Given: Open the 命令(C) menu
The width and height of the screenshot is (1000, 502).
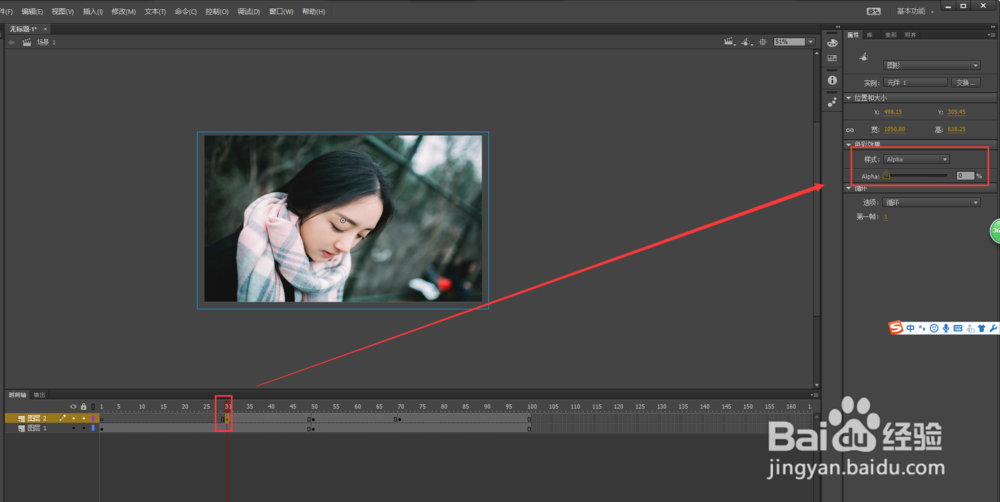Looking at the screenshot, I should [x=186, y=11].
